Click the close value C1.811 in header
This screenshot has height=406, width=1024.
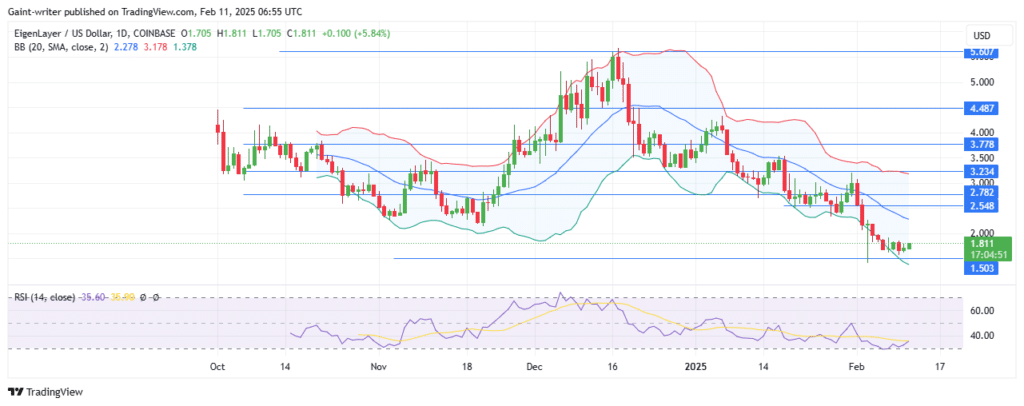[299, 33]
